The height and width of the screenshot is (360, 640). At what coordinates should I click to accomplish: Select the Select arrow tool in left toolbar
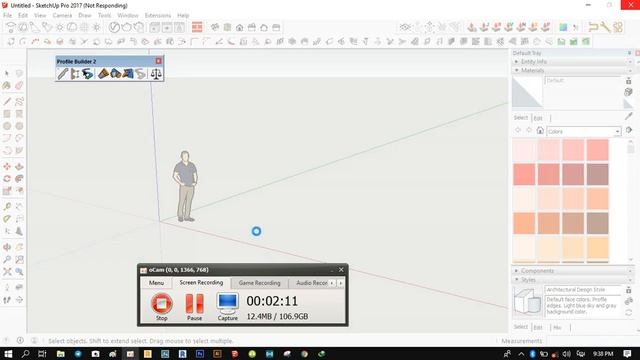pos(7,73)
